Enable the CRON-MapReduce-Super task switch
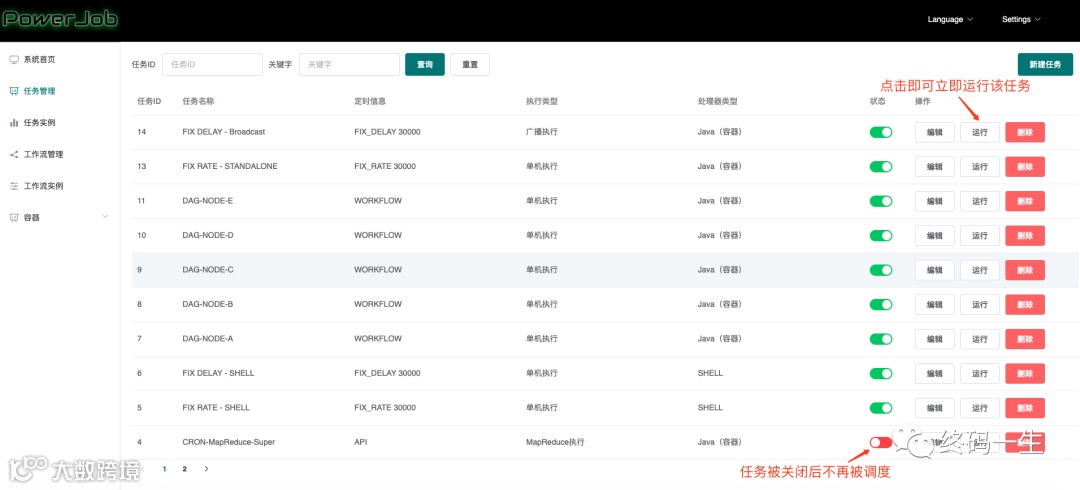 [x=881, y=442]
